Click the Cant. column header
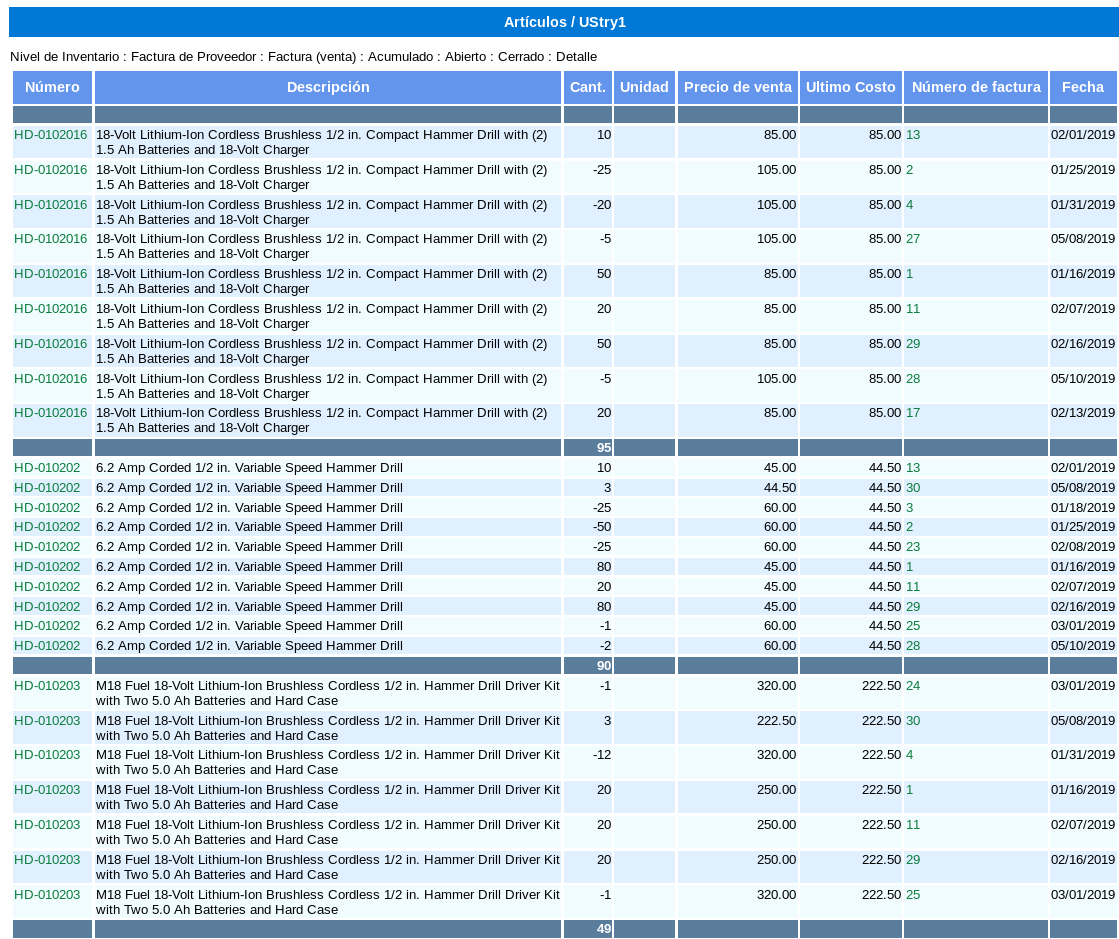 587,88
